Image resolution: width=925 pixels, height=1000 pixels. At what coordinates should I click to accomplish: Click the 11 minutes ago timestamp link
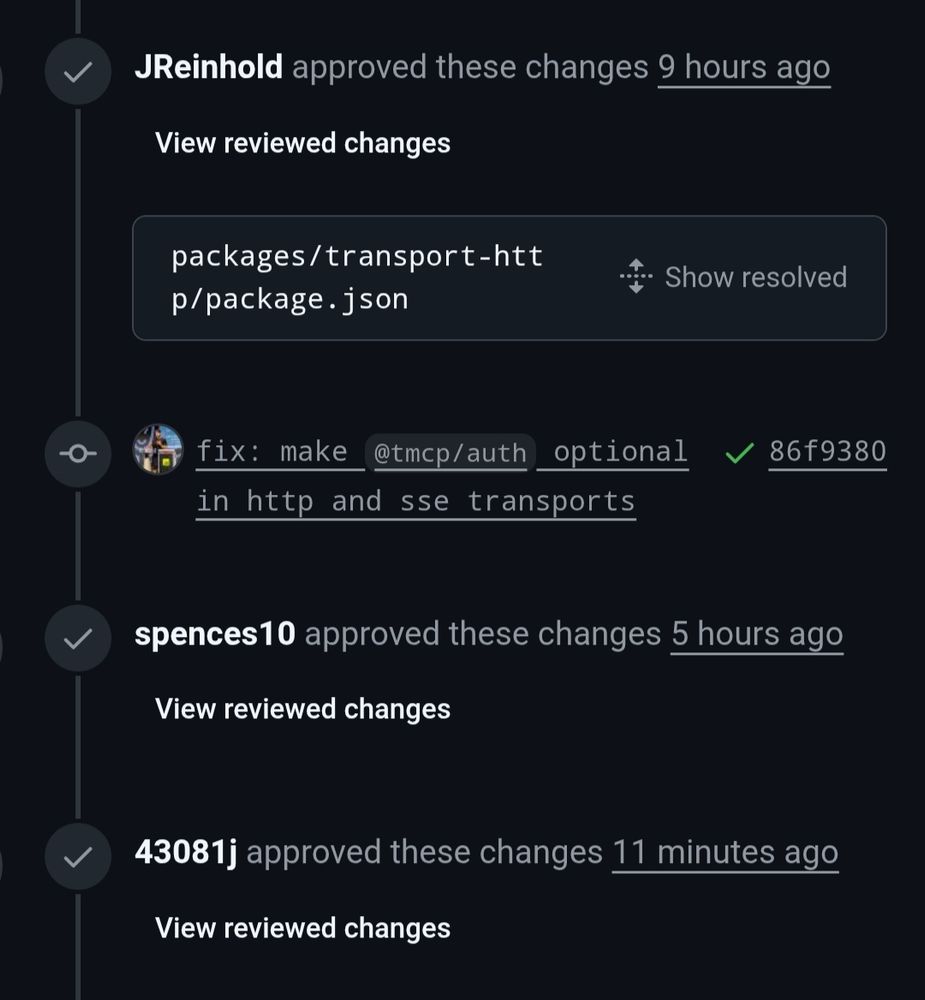725,853
